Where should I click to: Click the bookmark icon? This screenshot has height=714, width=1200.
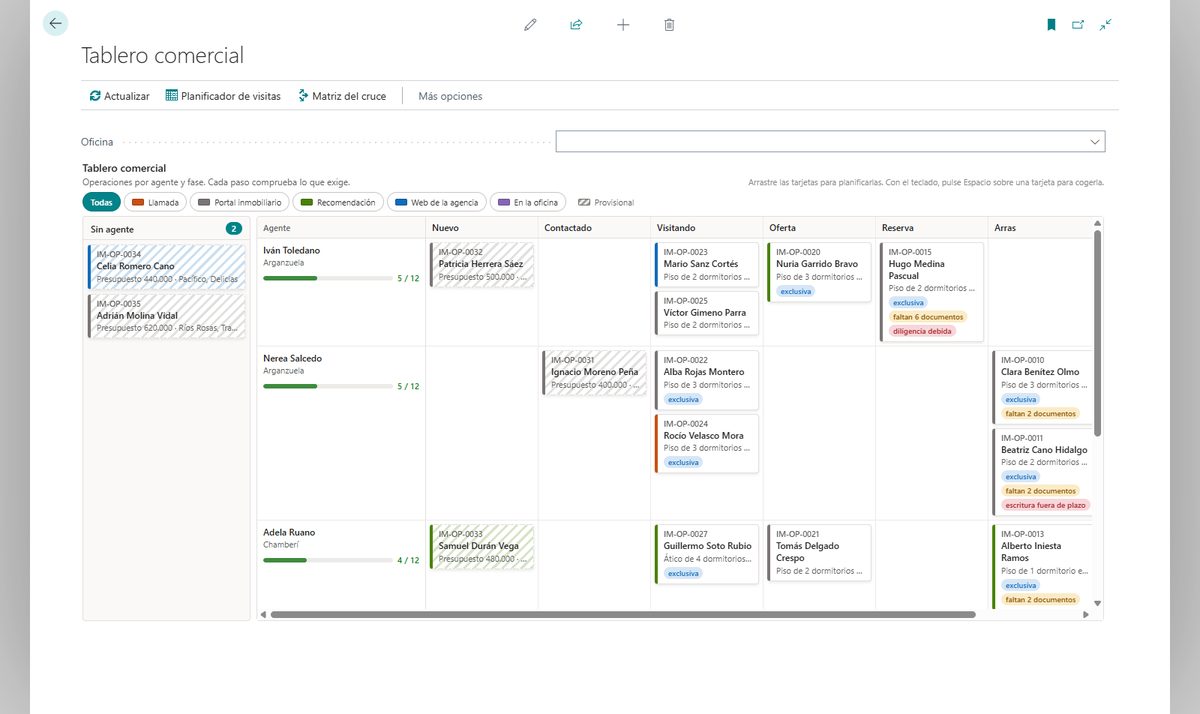tap(1051, 25)
